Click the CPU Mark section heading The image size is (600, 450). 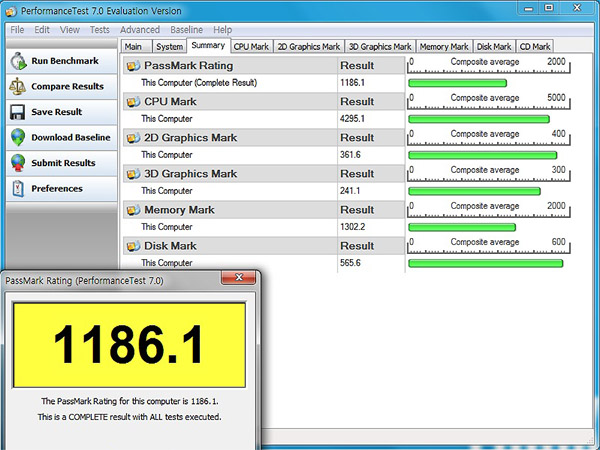[170, 102]
